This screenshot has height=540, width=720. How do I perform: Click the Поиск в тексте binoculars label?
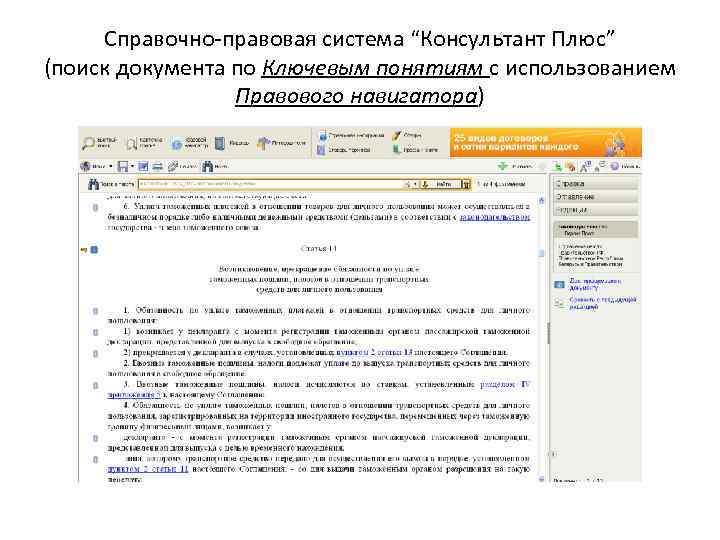(x=112, y=184)
